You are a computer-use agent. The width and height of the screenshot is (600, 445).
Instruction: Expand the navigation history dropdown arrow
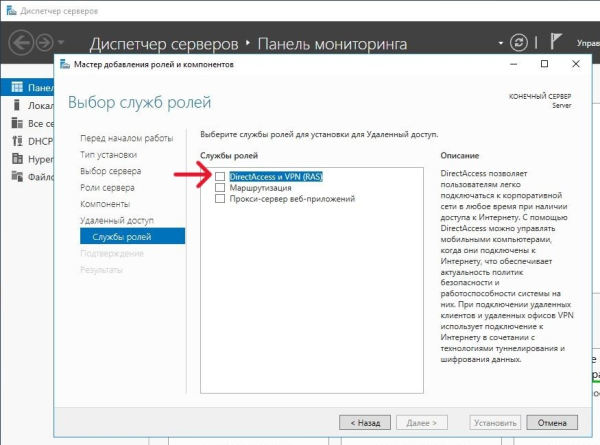[x=61, y=42]
